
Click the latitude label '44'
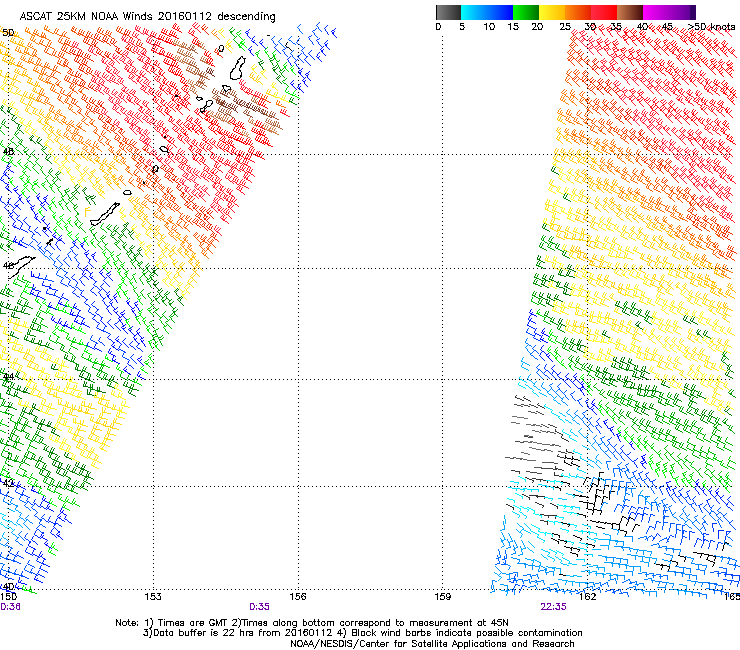point(8,377)
